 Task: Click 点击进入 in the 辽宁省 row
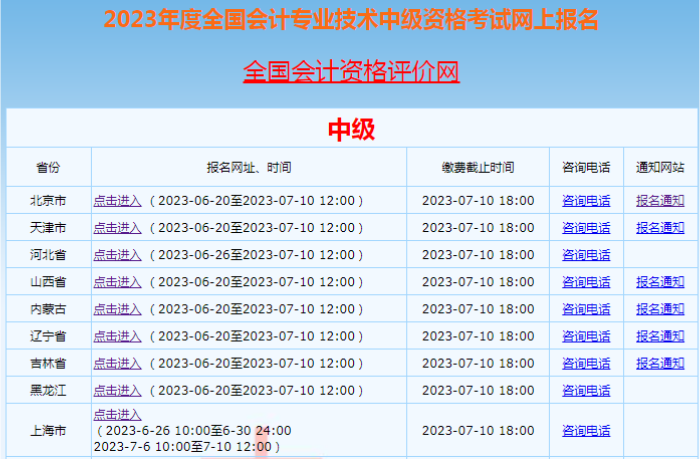[117, 336]
